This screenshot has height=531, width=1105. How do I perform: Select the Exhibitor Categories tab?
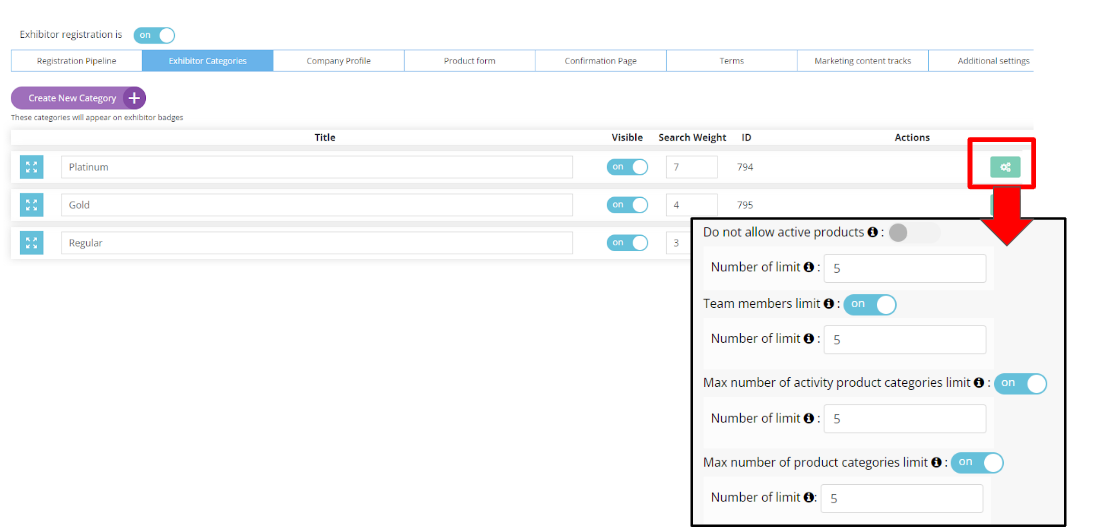click(208, 61)
